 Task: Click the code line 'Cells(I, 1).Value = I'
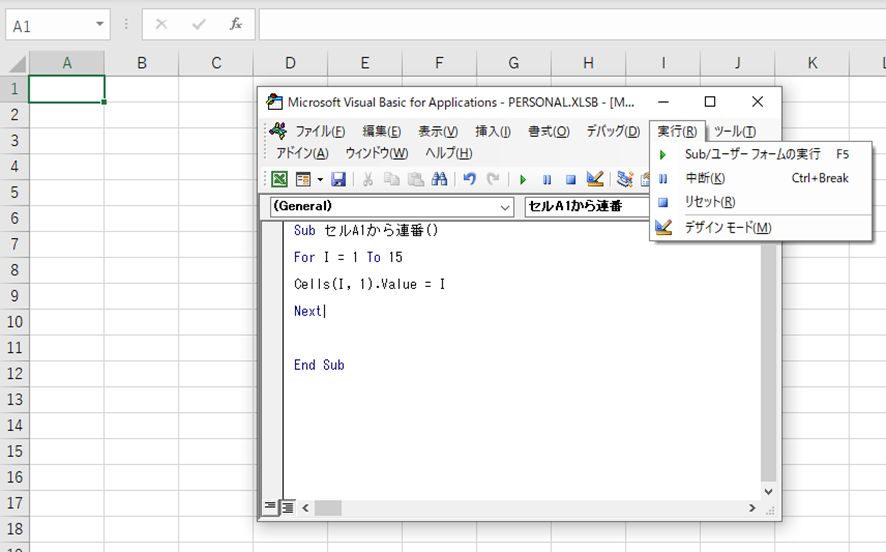[x=370, y=284]
